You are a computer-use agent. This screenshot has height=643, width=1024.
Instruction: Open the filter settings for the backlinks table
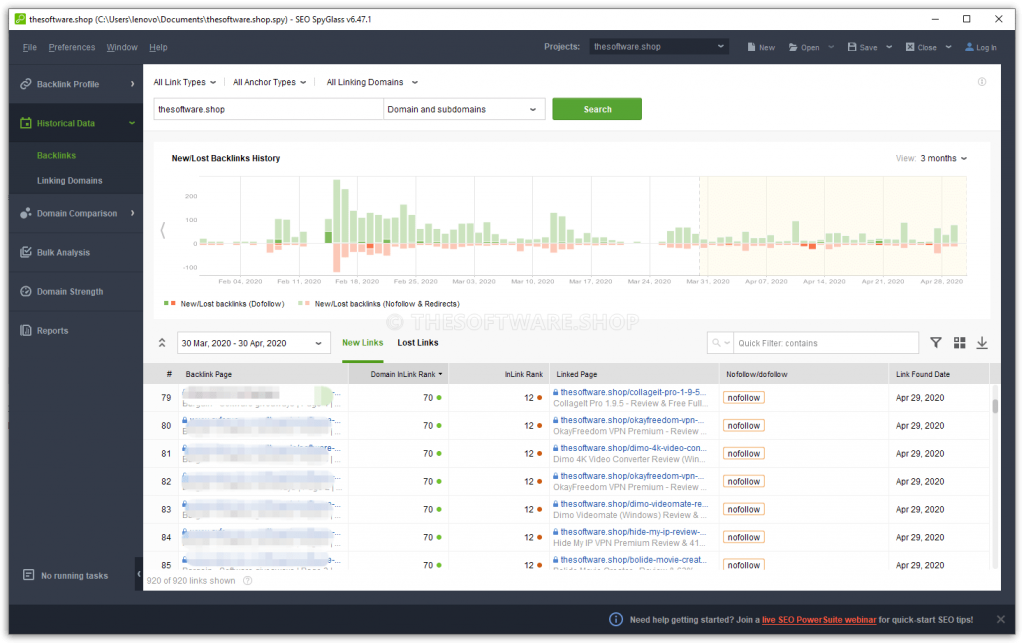click(936, 342)
